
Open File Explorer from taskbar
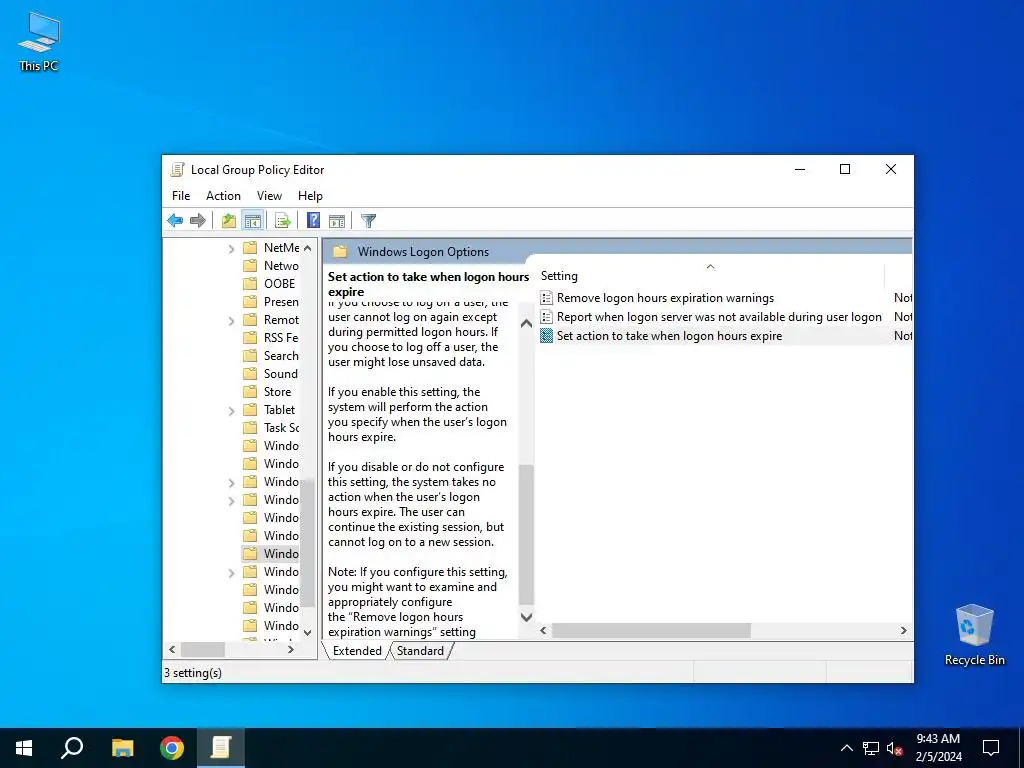[122, 748]
